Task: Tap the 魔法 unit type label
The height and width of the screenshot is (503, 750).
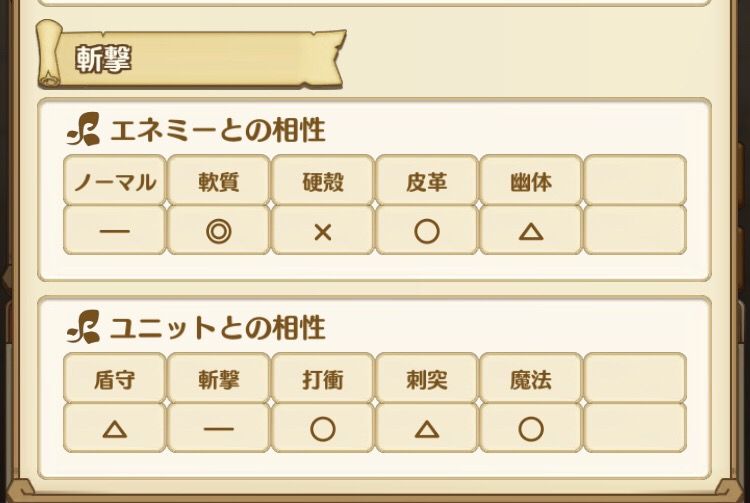Action: 531,379
